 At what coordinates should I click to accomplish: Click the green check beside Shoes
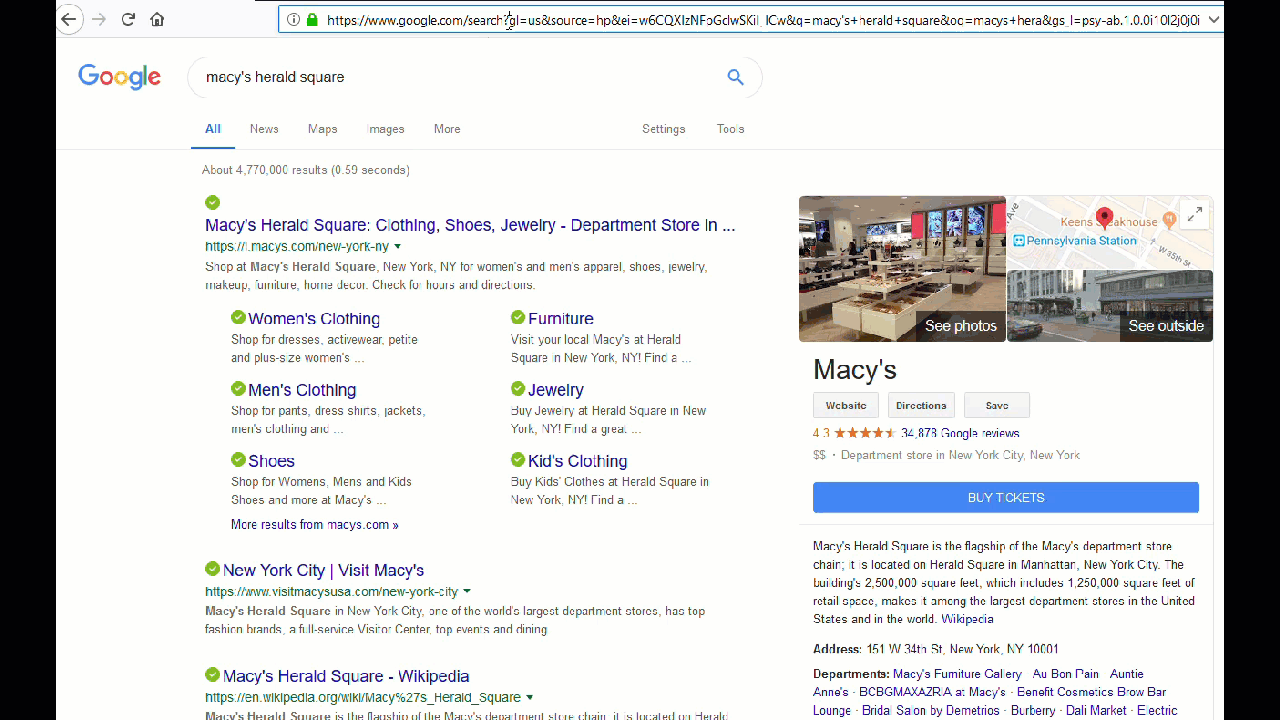238,459
